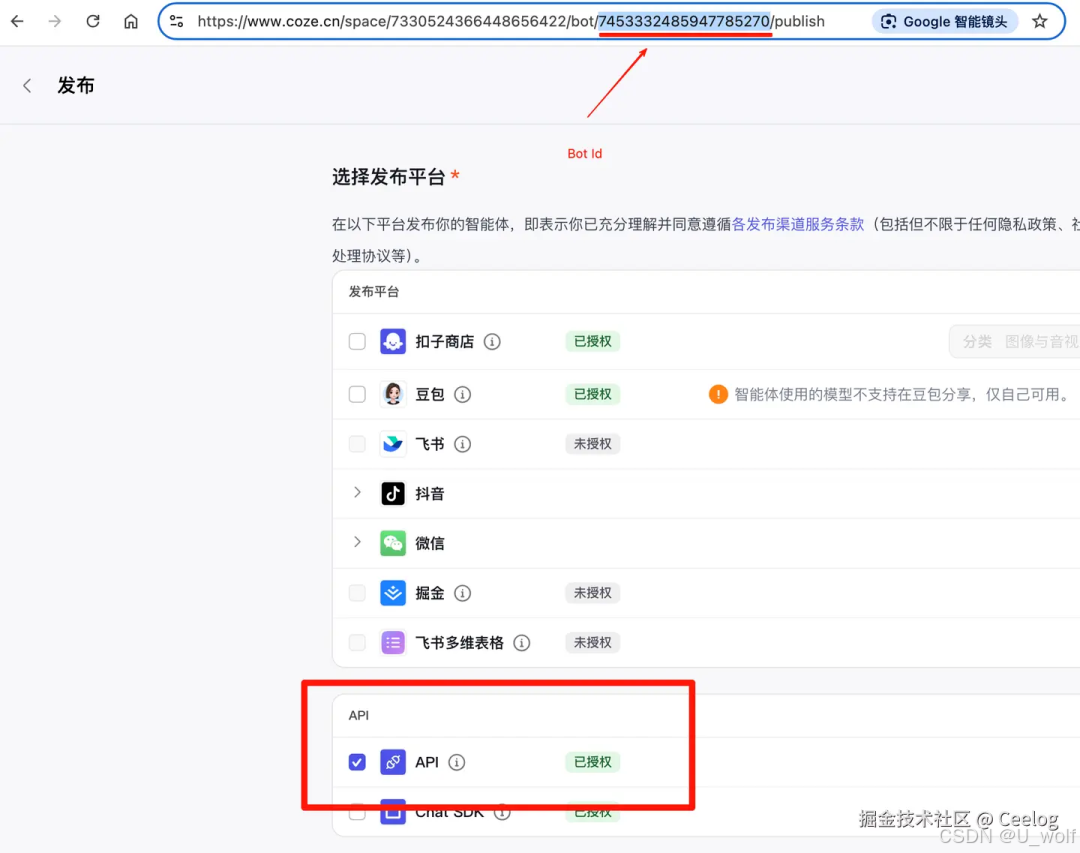Viewport: 1080px width, 853px height.
Task: Click 扣子商店 已授权 badge
Action: click(592, 341)
